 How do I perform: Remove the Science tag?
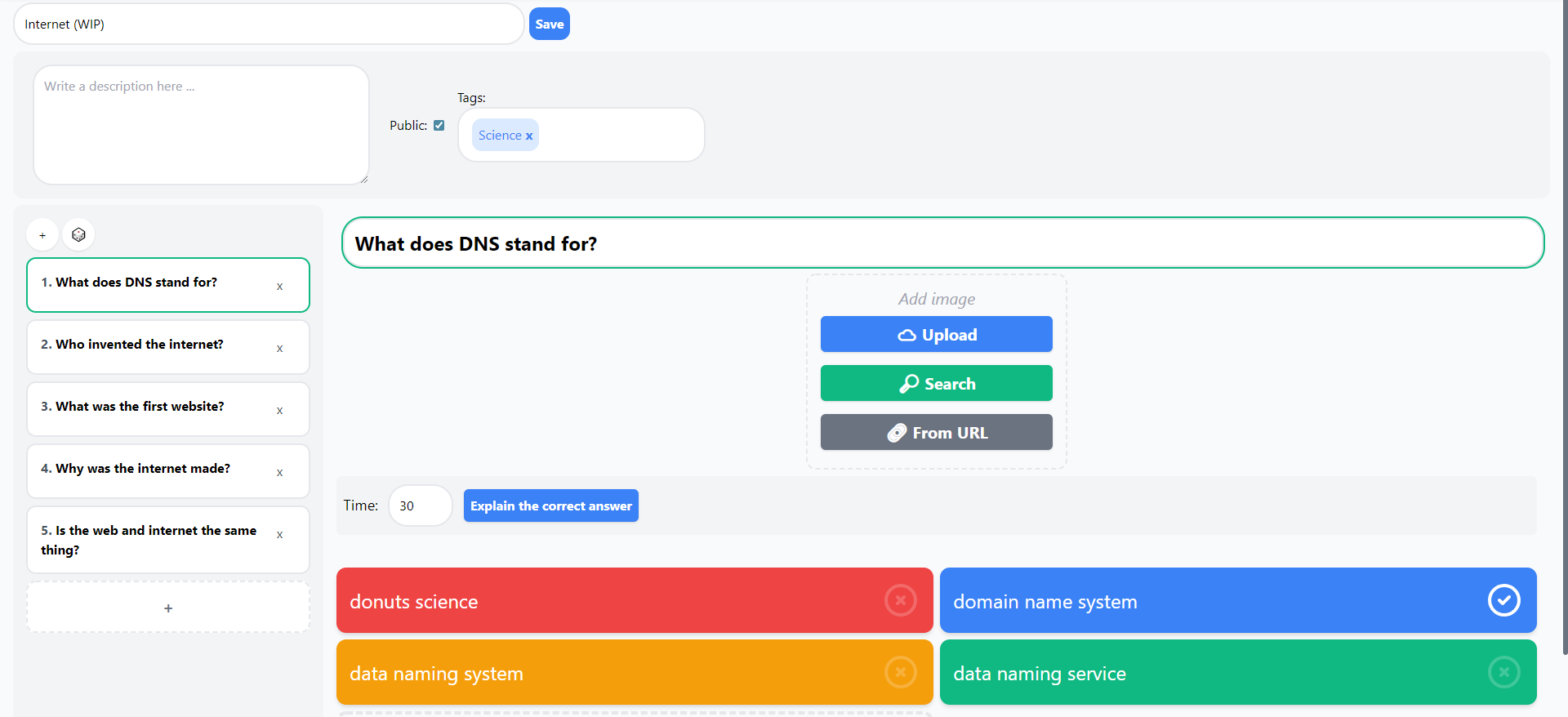pyautogui.click(x=529, y=136)
